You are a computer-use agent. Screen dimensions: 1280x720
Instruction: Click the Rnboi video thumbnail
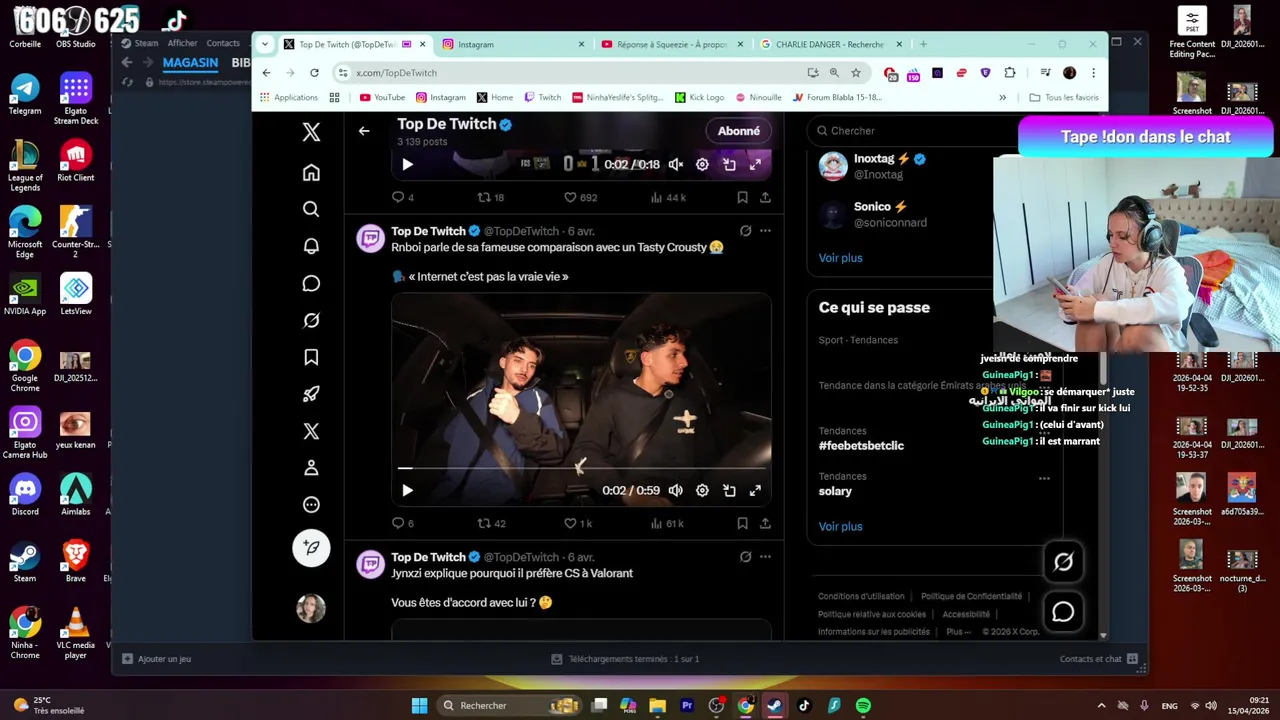581,400
